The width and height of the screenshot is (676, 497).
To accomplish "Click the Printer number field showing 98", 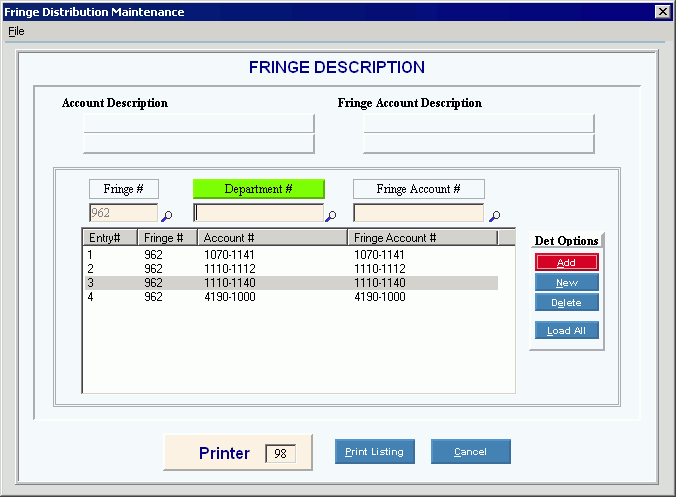I will click(280, 454).
